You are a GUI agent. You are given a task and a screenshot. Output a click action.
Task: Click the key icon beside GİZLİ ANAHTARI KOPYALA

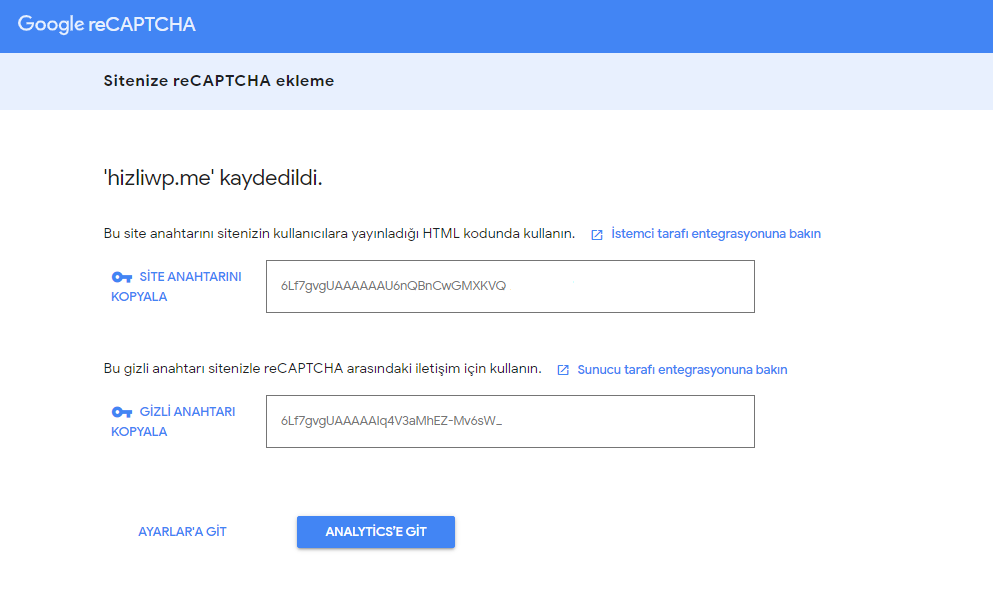coord(122,412)
